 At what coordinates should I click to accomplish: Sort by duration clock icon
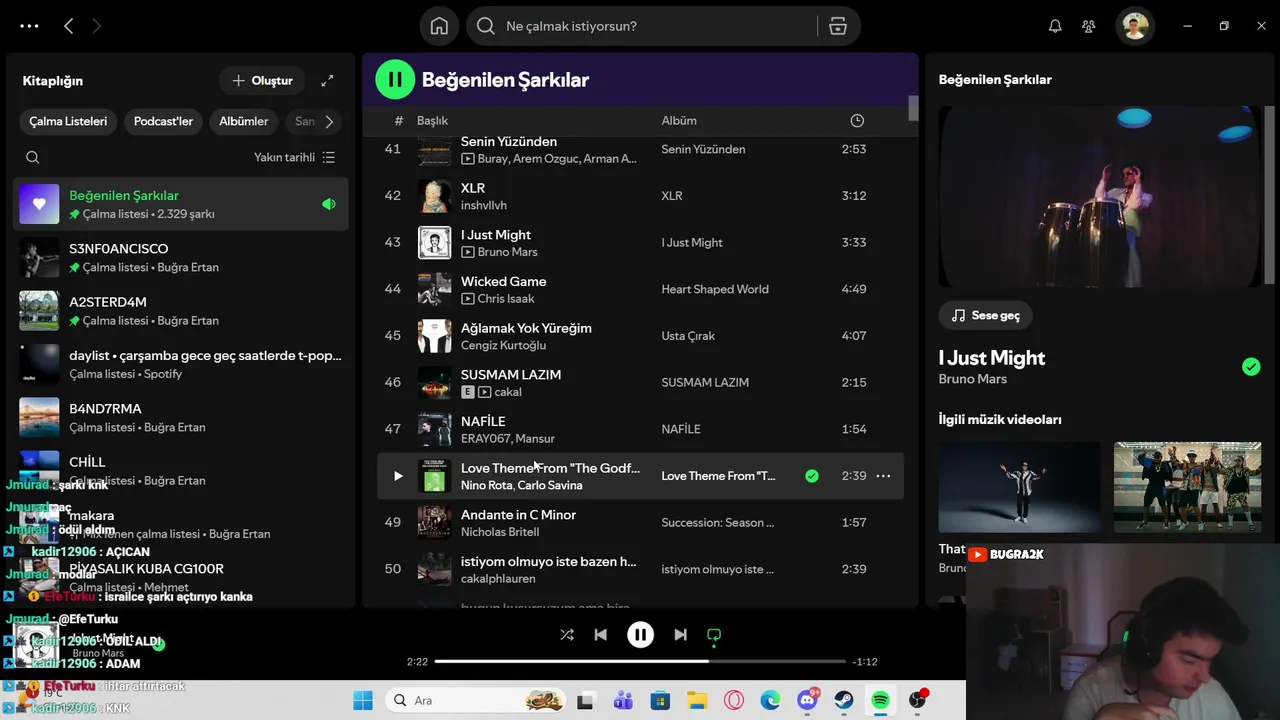pos(857,120)
